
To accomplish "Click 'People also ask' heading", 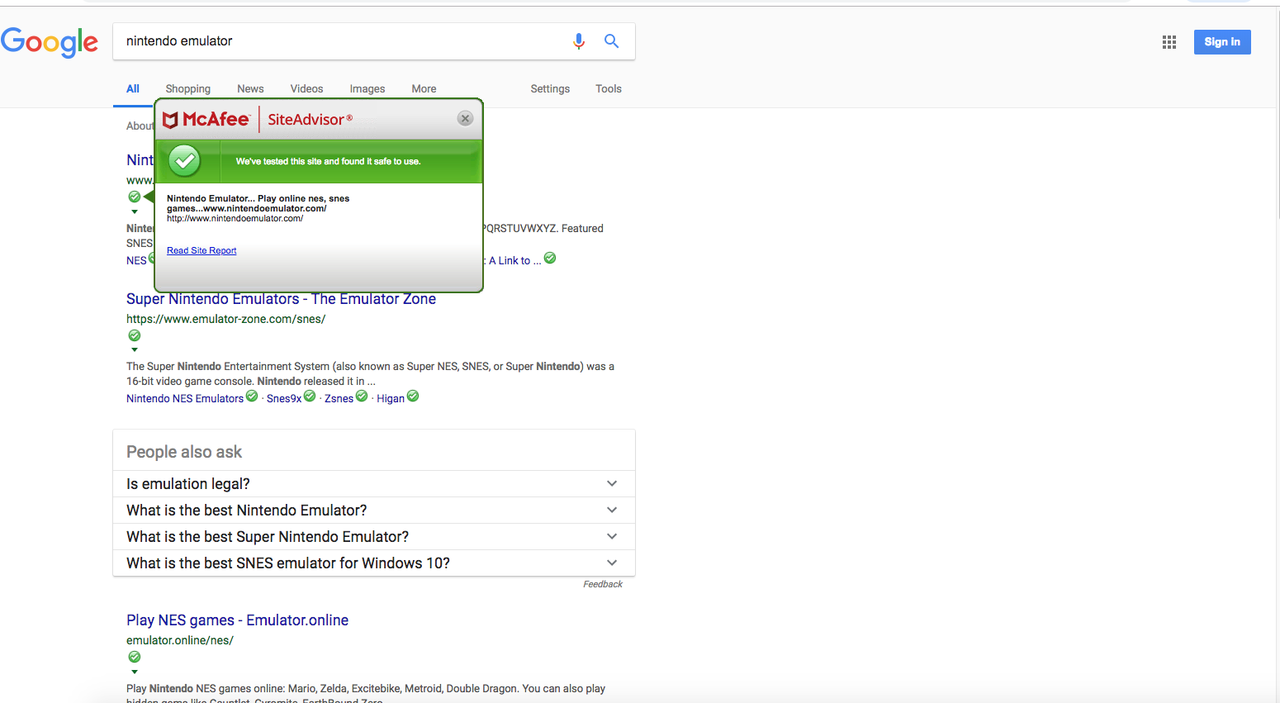I will [184, 452].
